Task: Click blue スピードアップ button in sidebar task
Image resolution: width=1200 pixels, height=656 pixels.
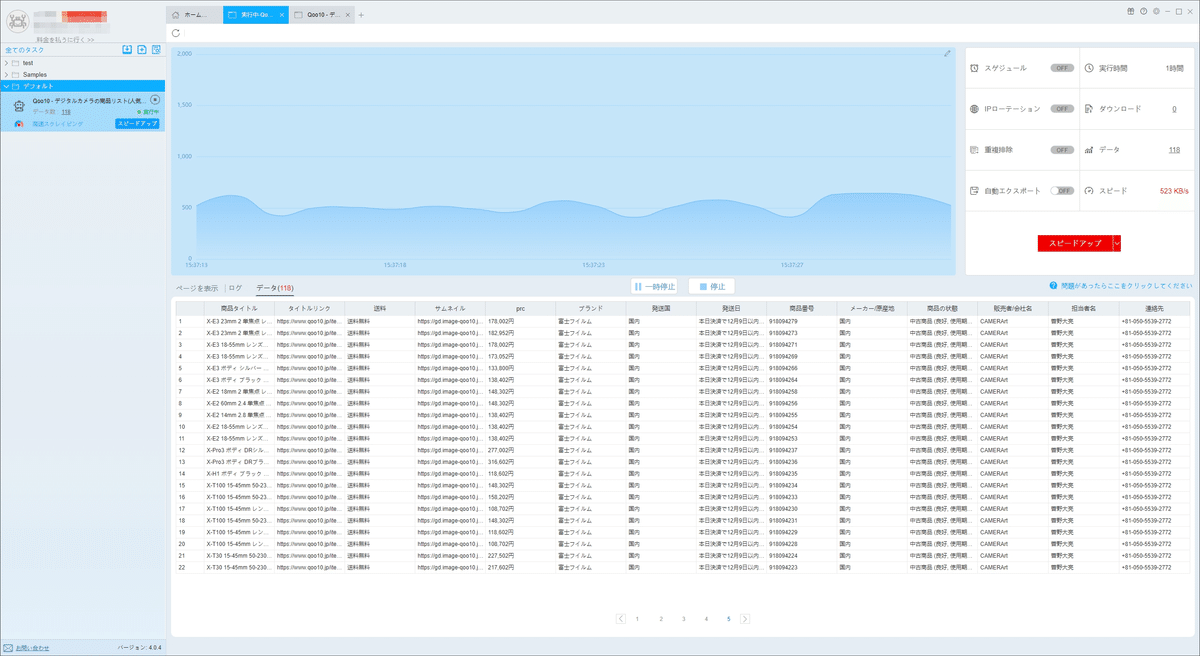Action: click(137, 124)
